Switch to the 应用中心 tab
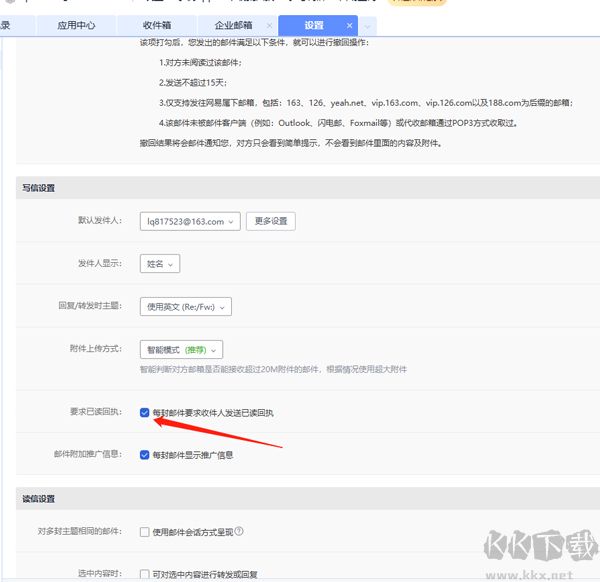This screenshot has width=600, height=582. point(76,26)
